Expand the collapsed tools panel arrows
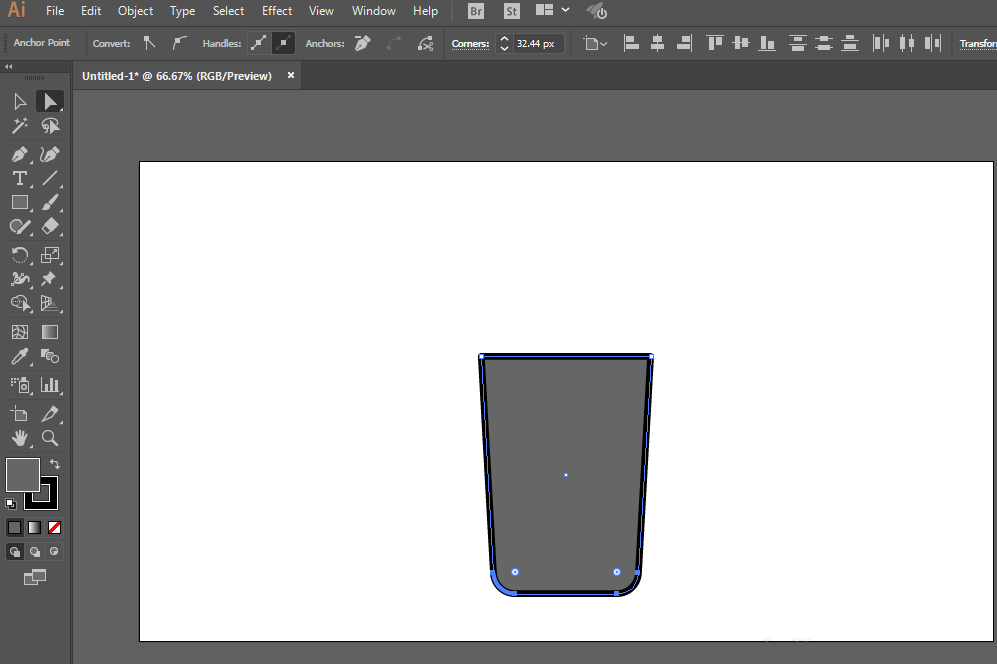Screen dimensions: 997x664 point(9,66)
